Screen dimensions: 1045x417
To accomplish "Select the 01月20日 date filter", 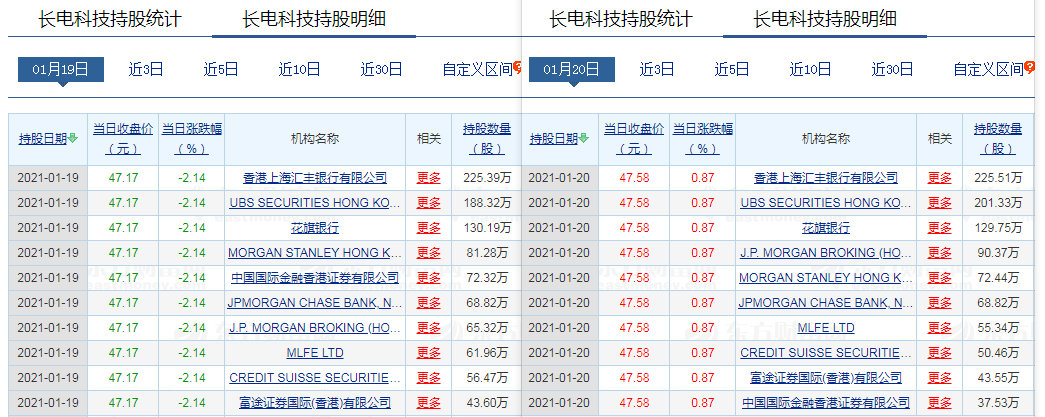I will pyautogui.click(x=572, y=69).
